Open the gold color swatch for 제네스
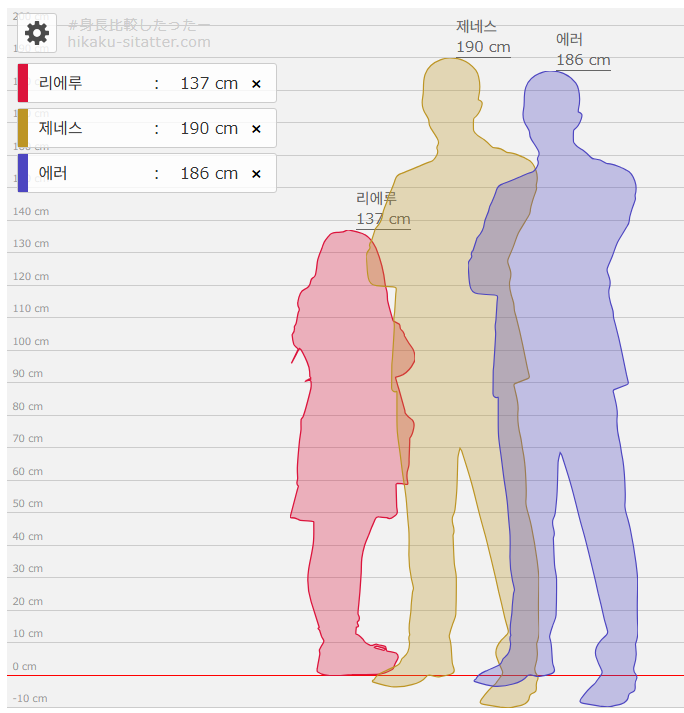Viewport: 684px width, 713px height. [x=23, y=128]
